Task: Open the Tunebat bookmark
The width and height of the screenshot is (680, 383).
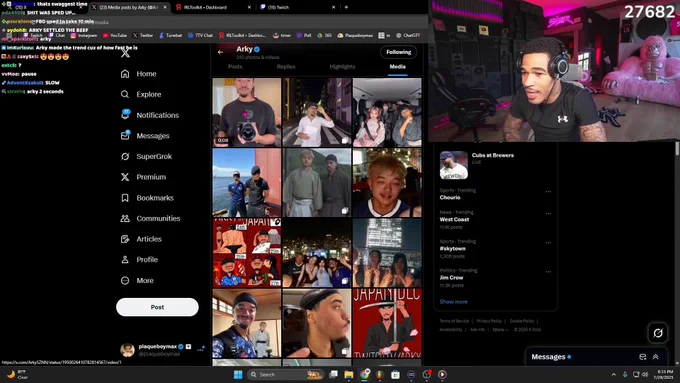Action: pyautogui.click(x=170, y=36)
